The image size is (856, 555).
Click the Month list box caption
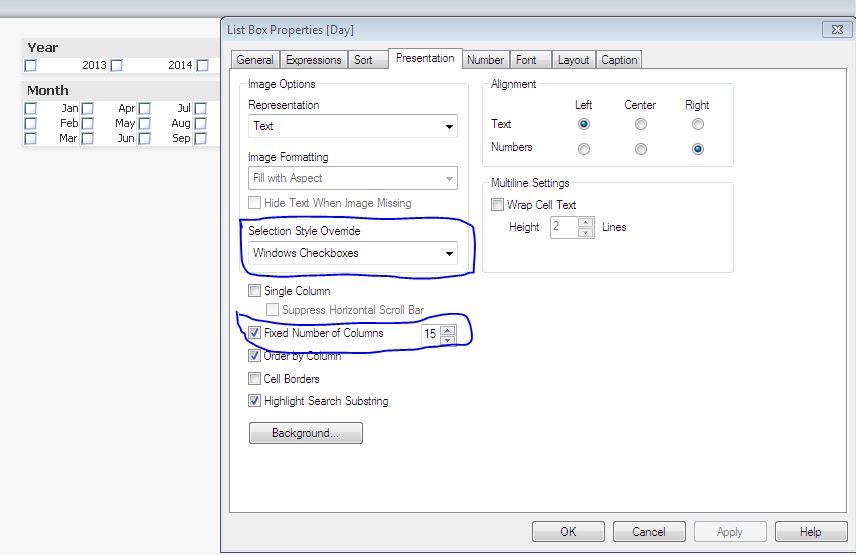(x=120, y=91)
